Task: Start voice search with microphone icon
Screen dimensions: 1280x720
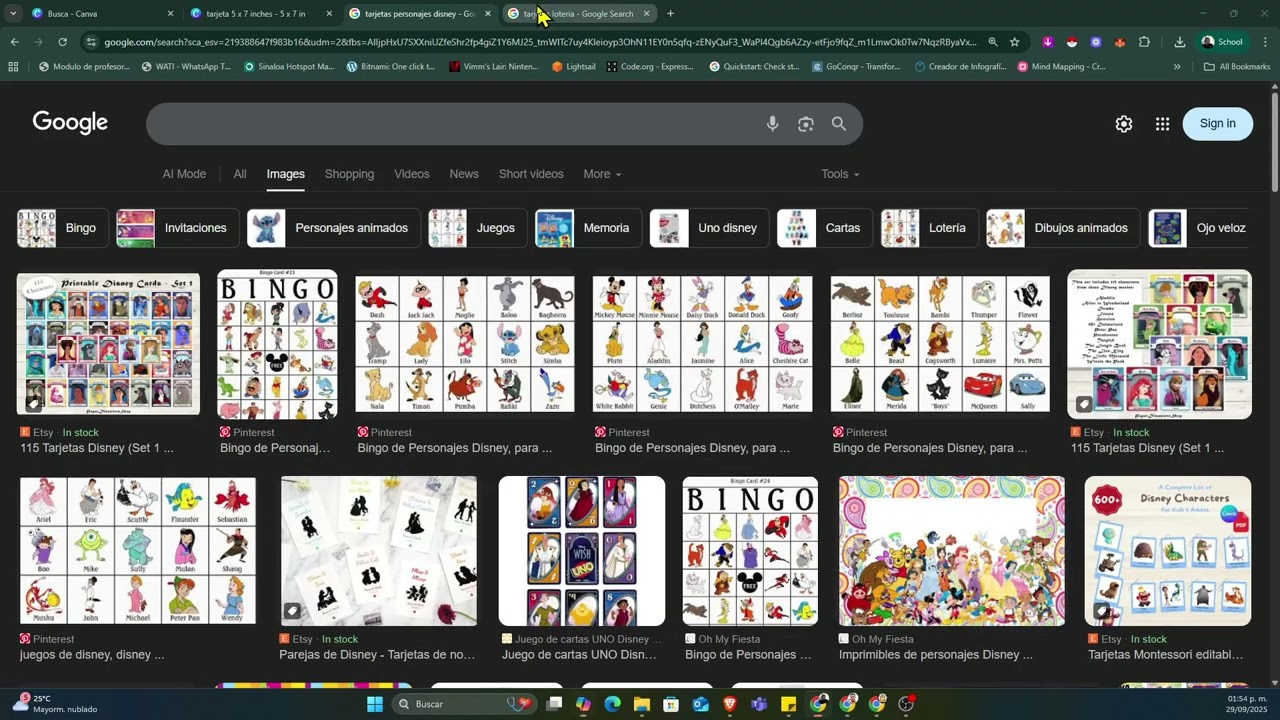Action: tap(772, 124)
